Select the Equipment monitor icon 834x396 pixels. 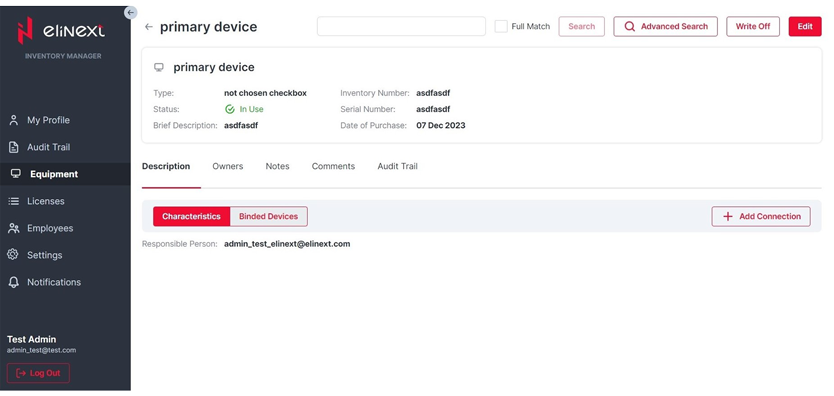point(15,174)
